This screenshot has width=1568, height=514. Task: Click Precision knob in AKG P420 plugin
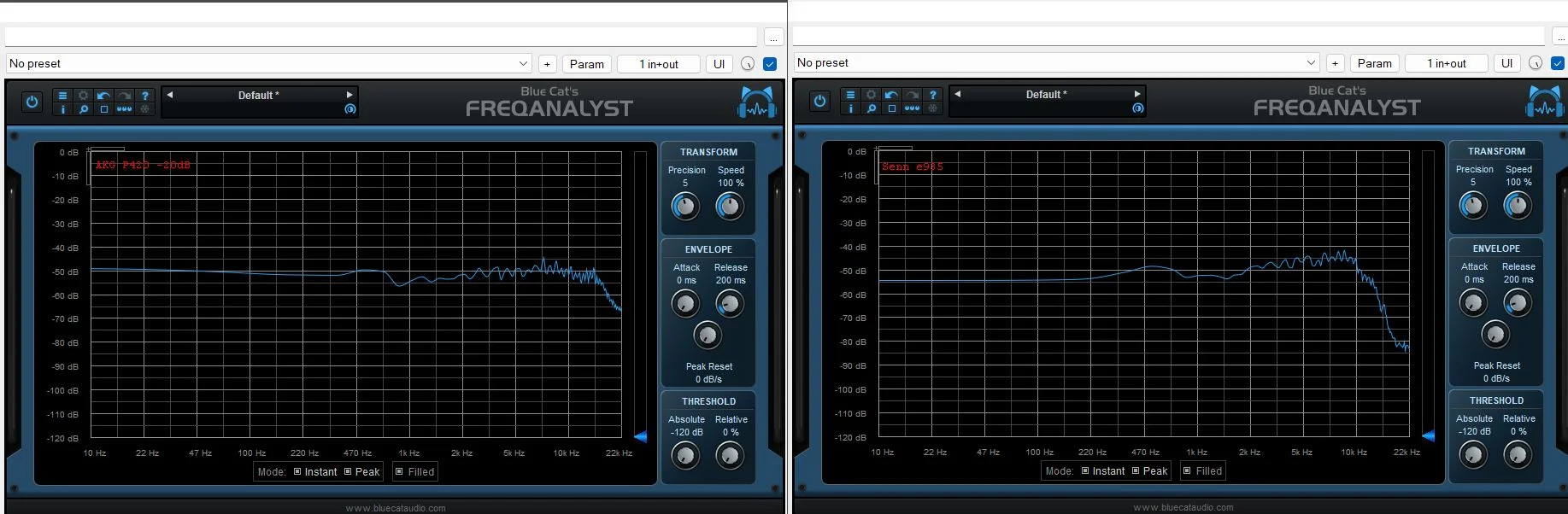click(685, 207)
